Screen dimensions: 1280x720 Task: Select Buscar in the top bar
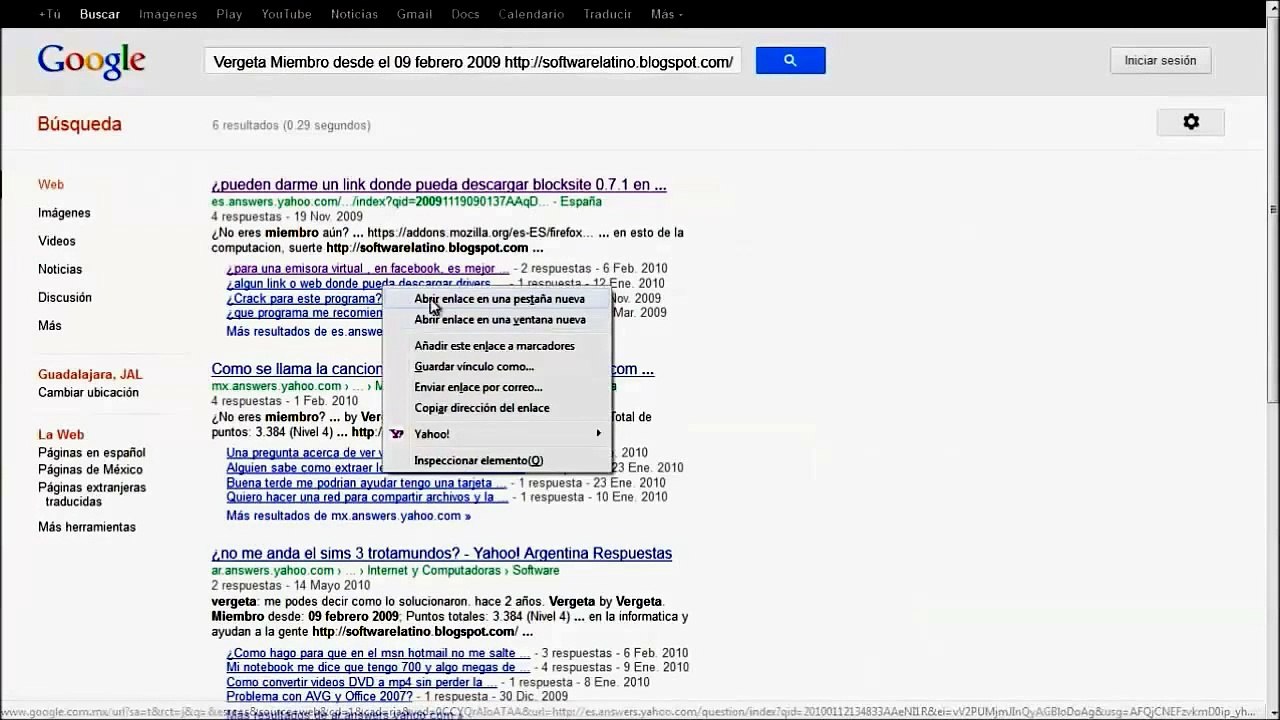100,14
